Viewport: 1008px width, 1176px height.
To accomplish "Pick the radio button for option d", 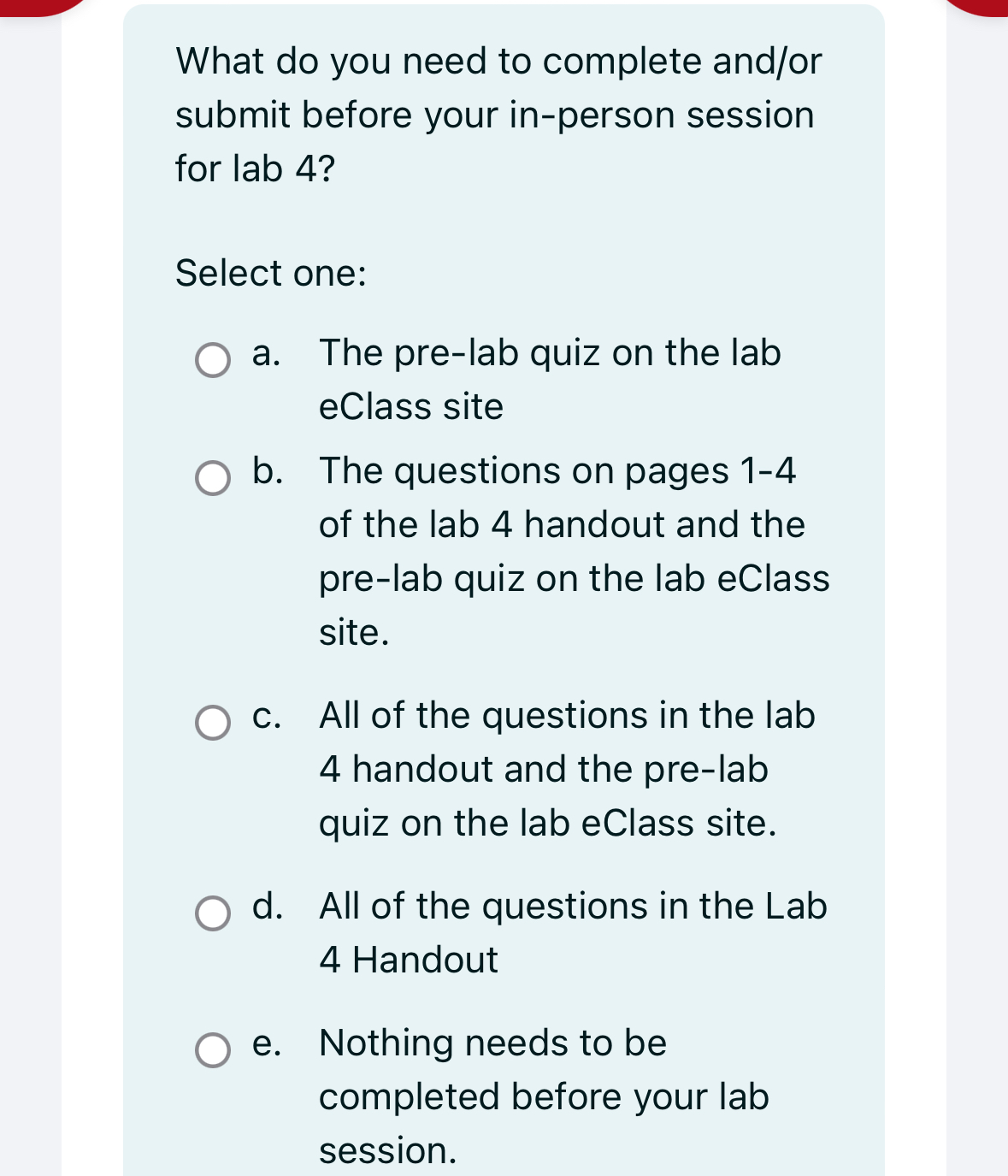I will tap(212, 913).
